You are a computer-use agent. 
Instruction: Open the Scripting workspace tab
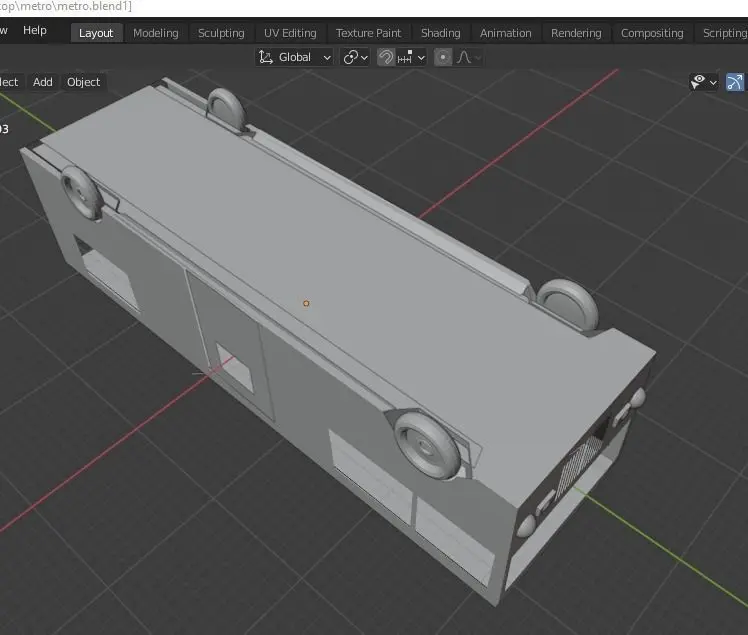tap(724, 33)
